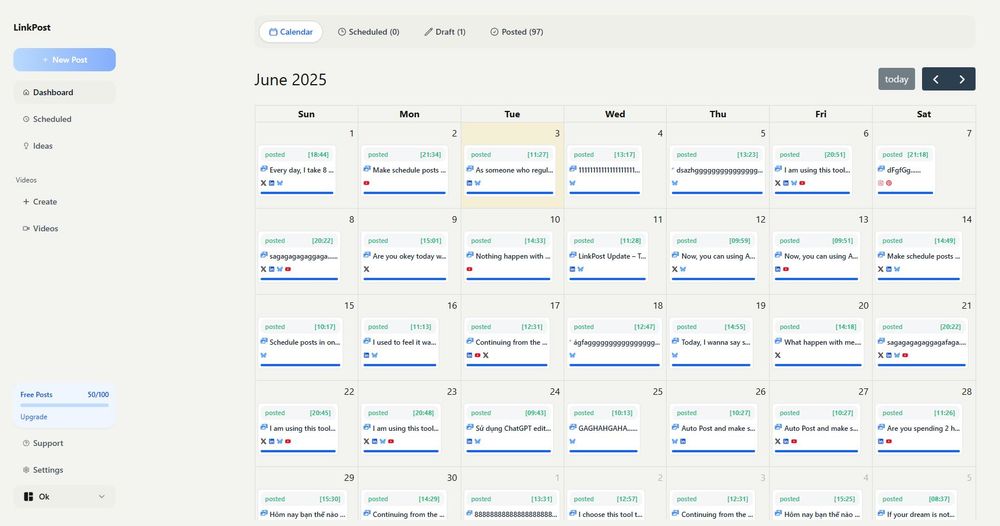
Task: Click the "June 2025" month title
Action: pyautogui.click(x=290, y=80)
